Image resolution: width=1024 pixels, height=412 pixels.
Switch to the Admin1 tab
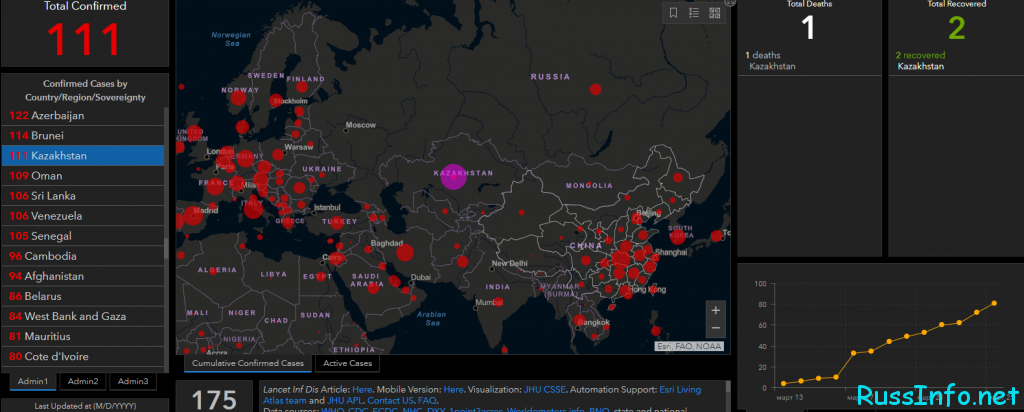(33, 381)
